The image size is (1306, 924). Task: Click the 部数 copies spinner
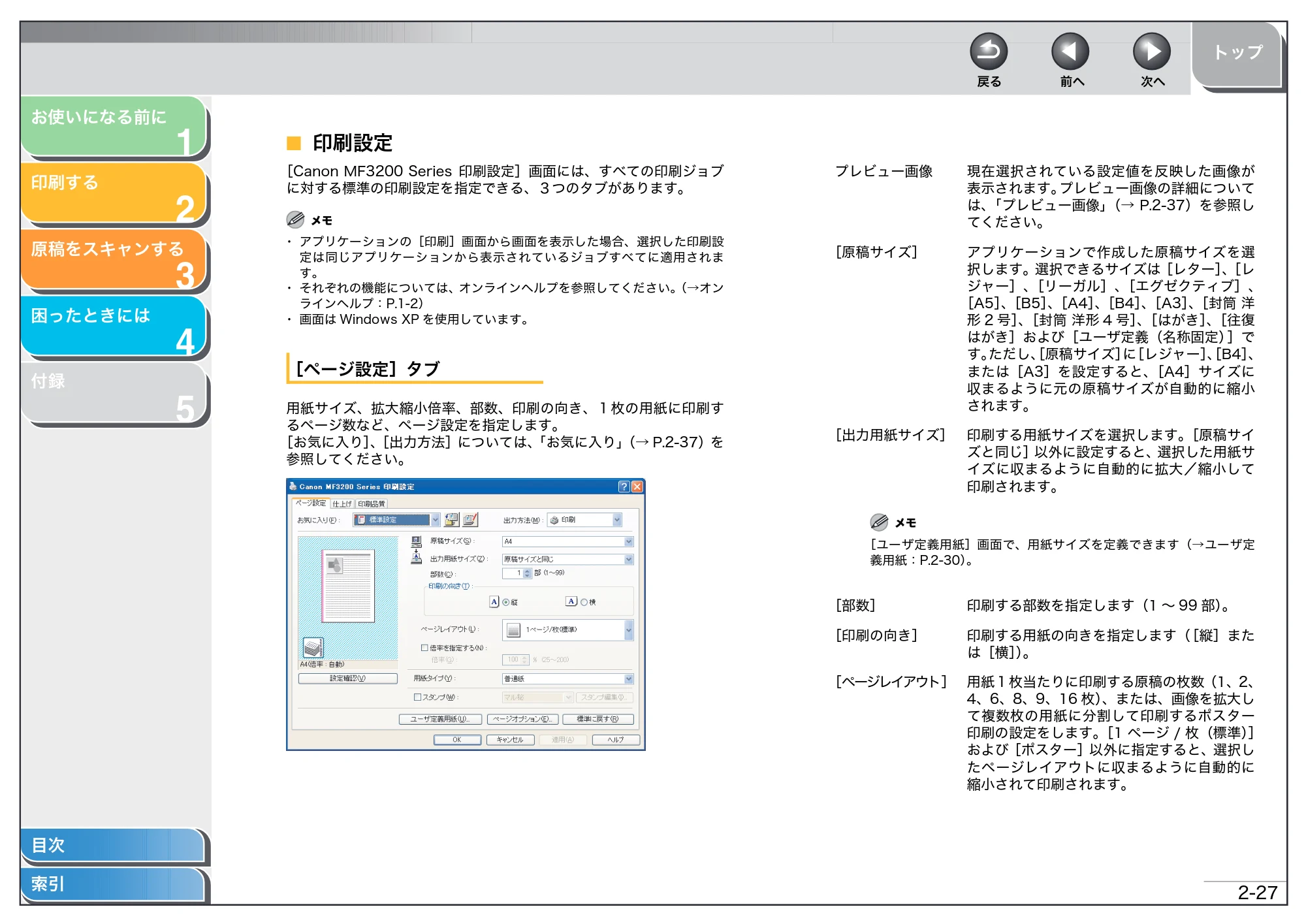pyautogui.click(x=527, y=573)
